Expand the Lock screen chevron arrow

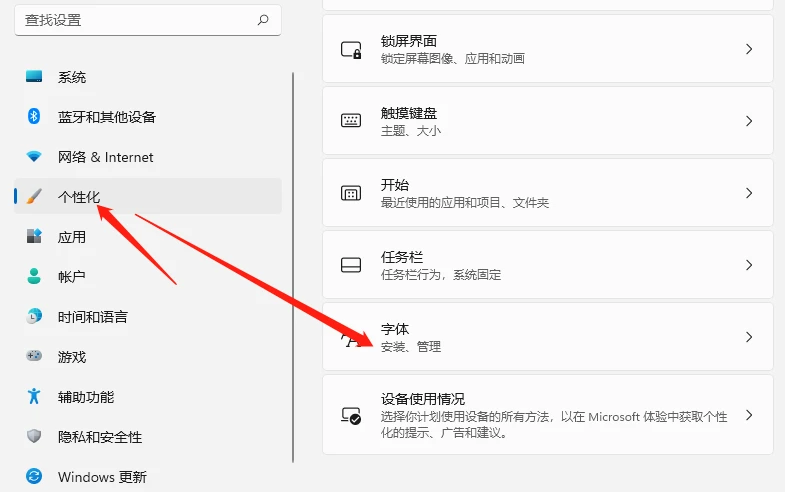(x=749, y=49)
